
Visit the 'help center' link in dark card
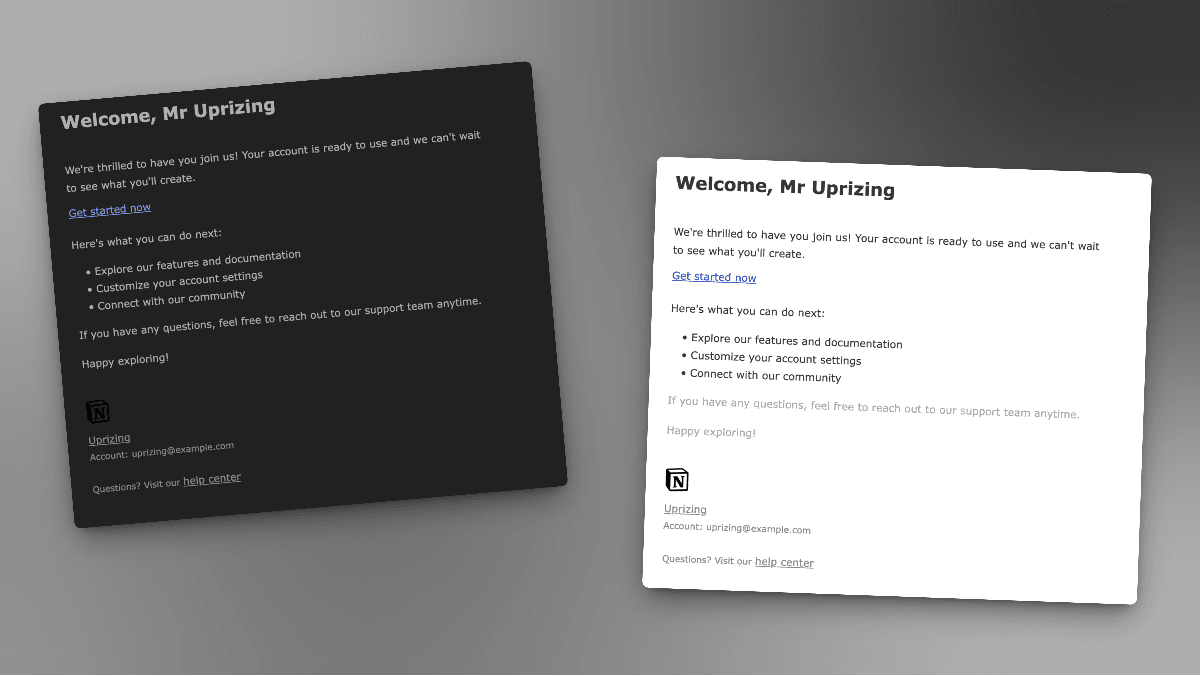tap(212, 479)
